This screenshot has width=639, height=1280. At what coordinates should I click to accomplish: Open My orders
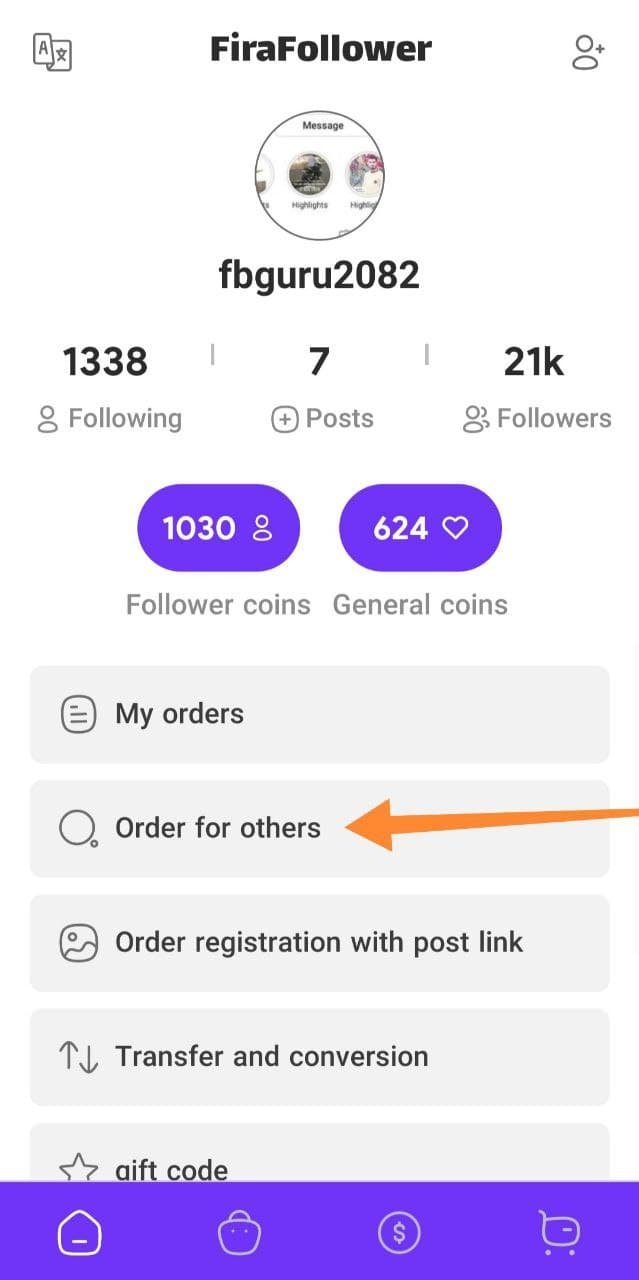tap(320, 714)
